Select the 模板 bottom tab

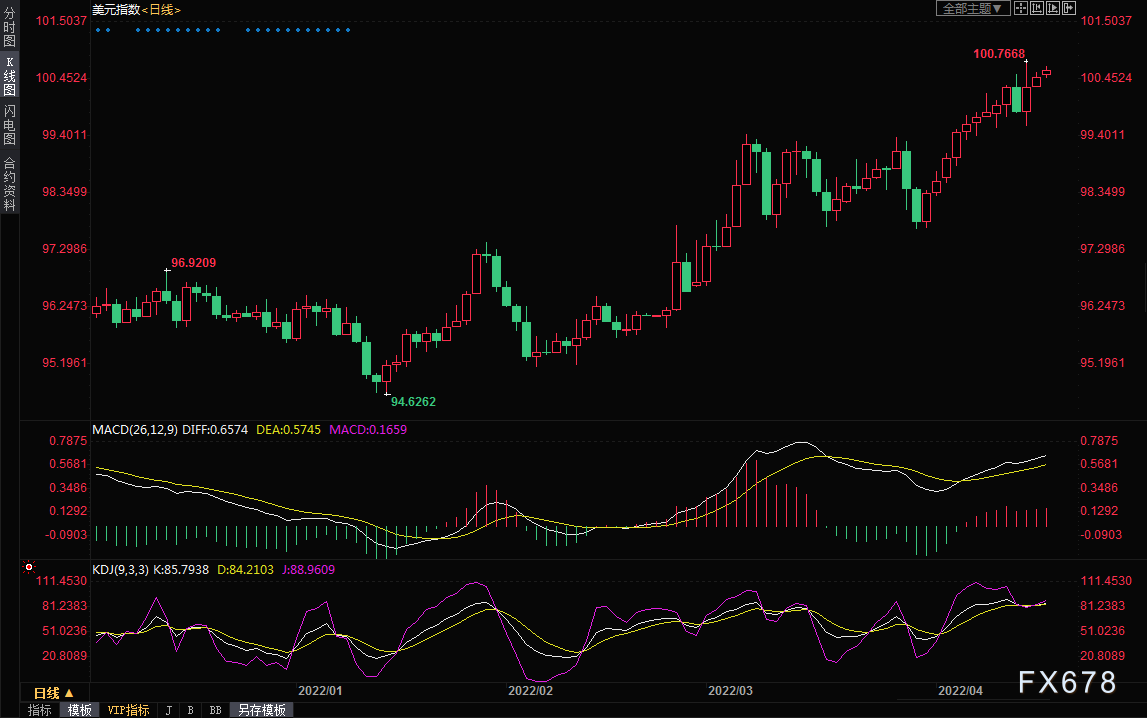[x=79, y=710]
